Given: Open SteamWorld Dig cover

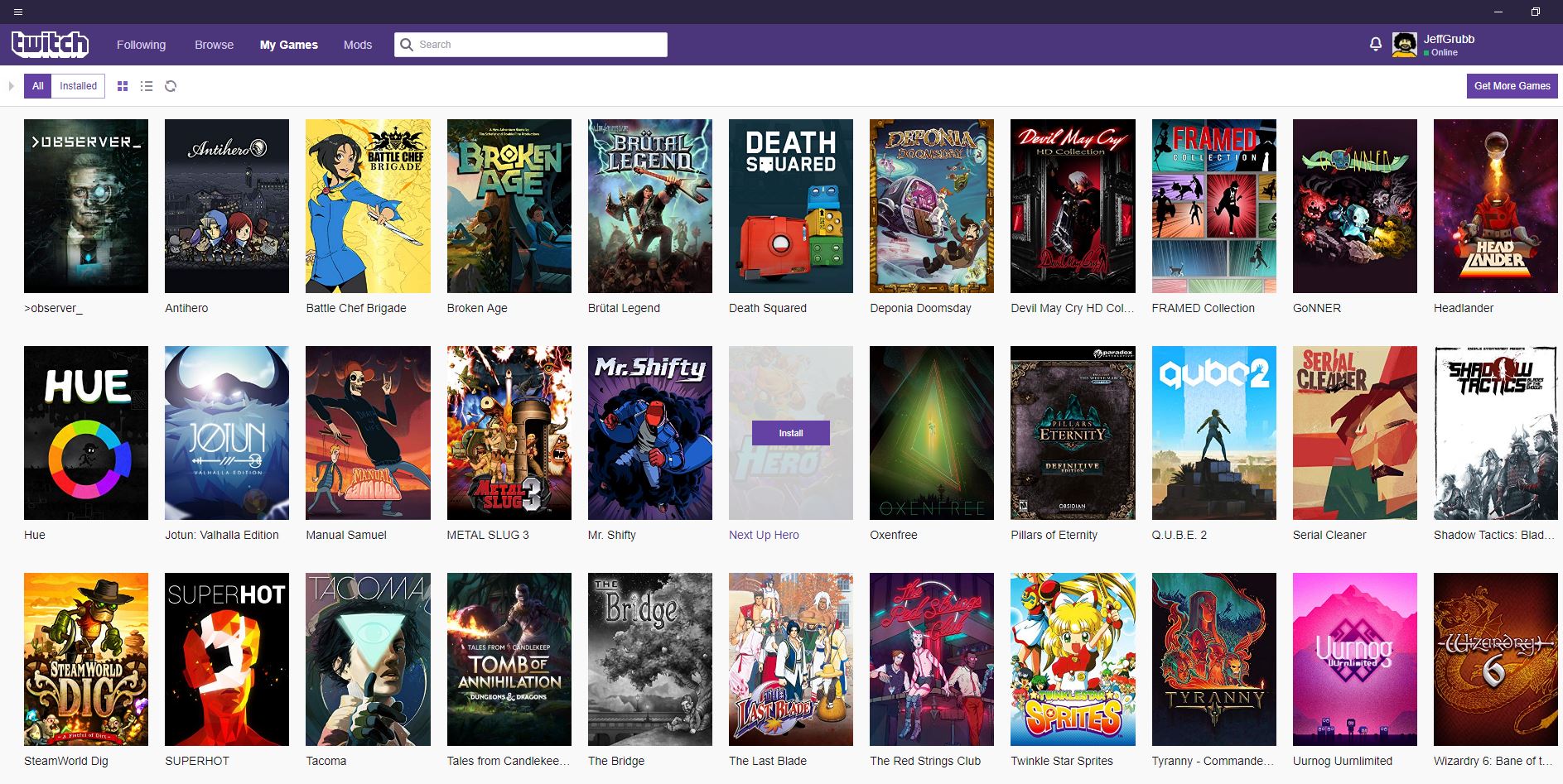Looking at the screenshot, I should tap(86, 660).
